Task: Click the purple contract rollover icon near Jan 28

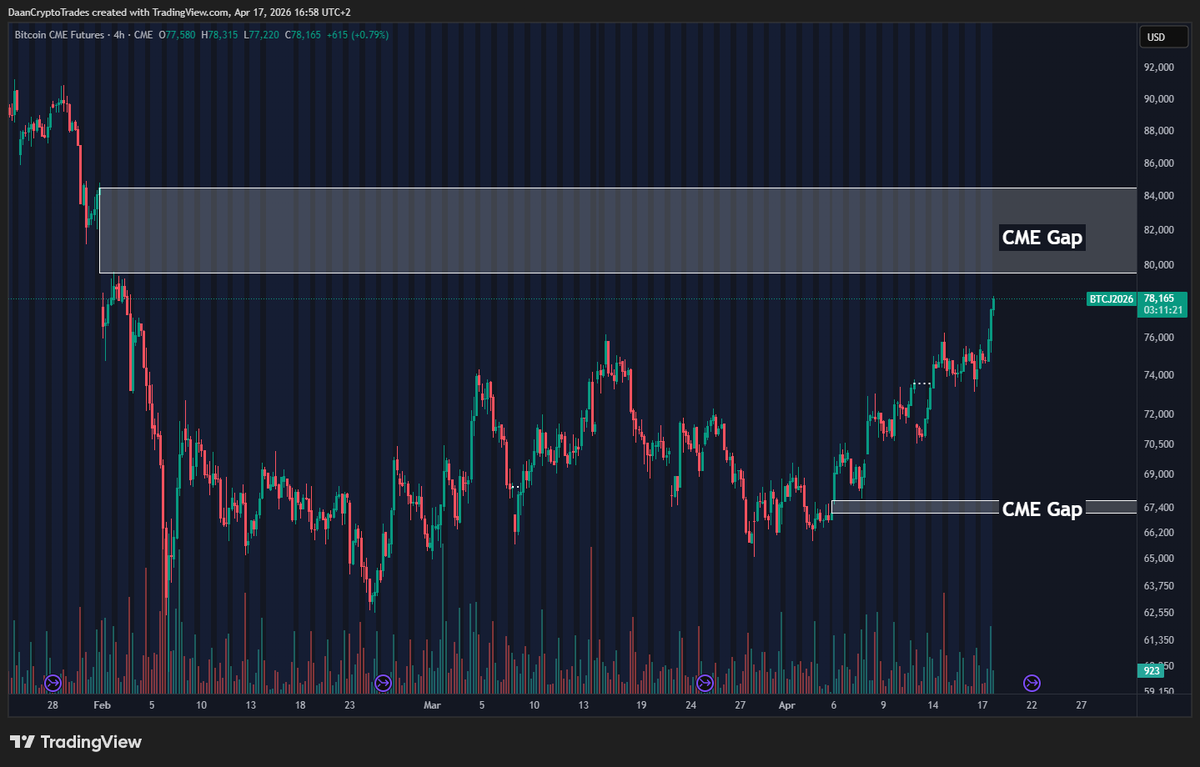Action: pyautogui.click(x=51, y=683)
